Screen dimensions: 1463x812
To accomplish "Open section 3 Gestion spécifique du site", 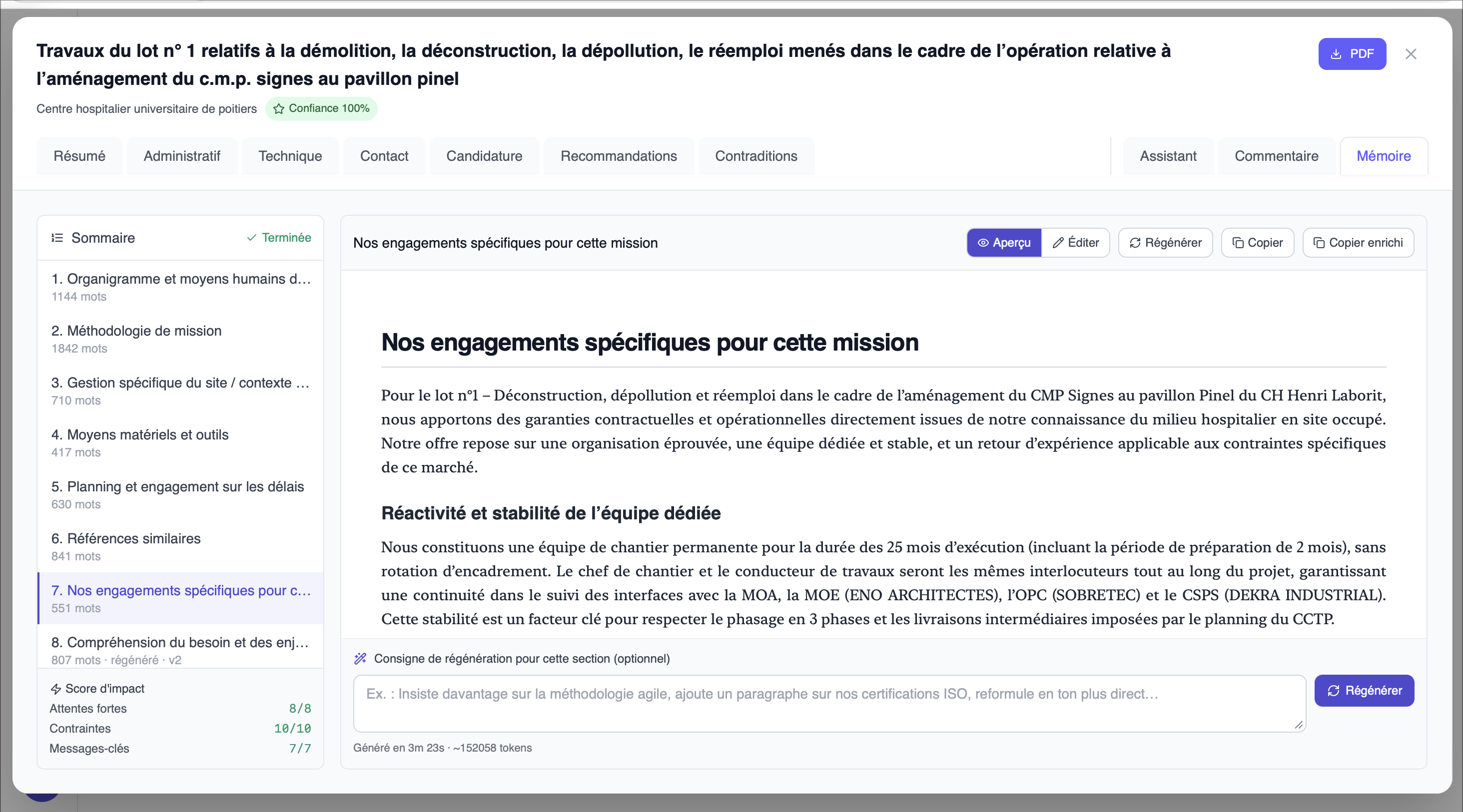I will [180, 391].
